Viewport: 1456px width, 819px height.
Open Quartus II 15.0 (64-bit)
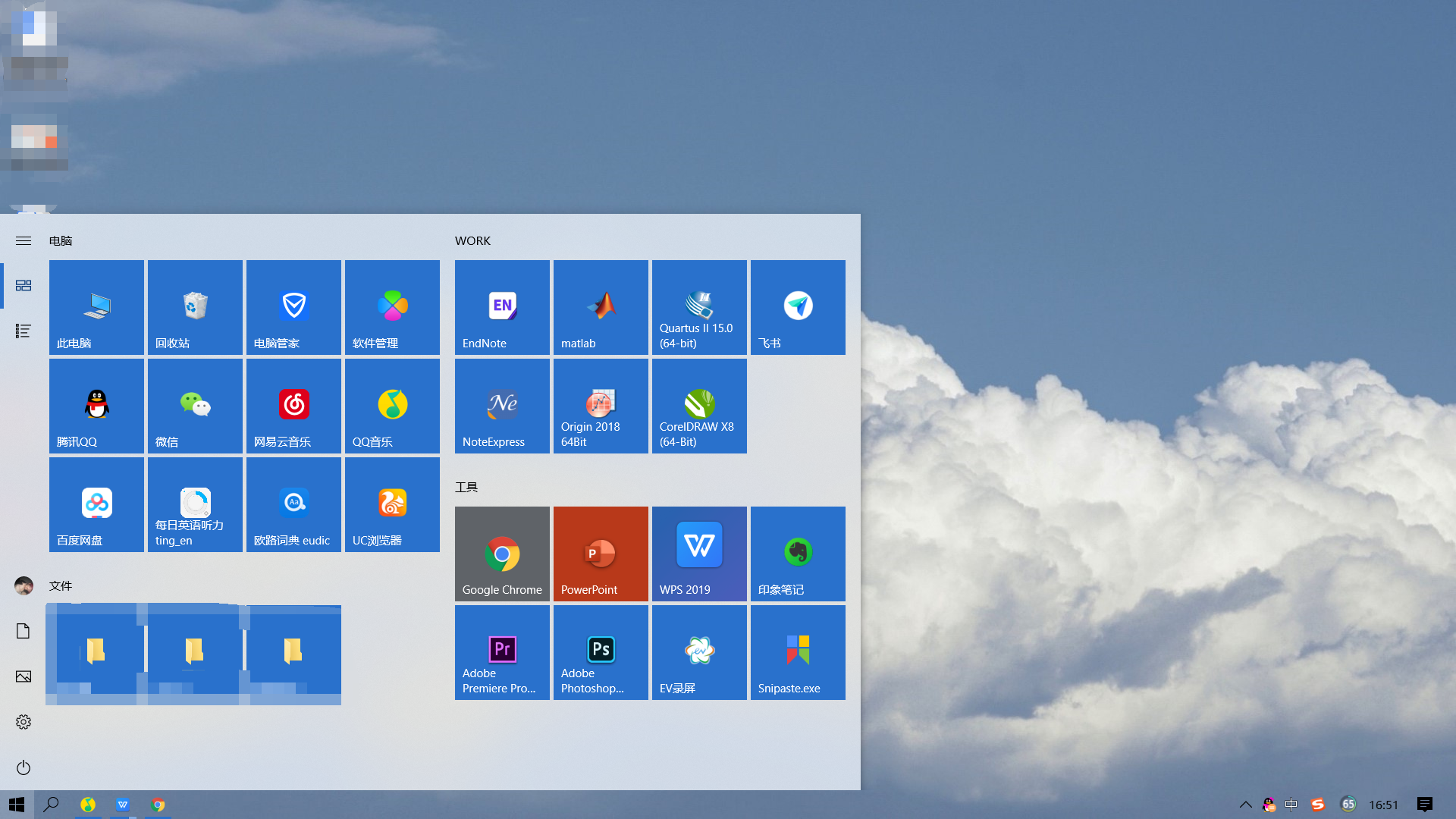698,307
